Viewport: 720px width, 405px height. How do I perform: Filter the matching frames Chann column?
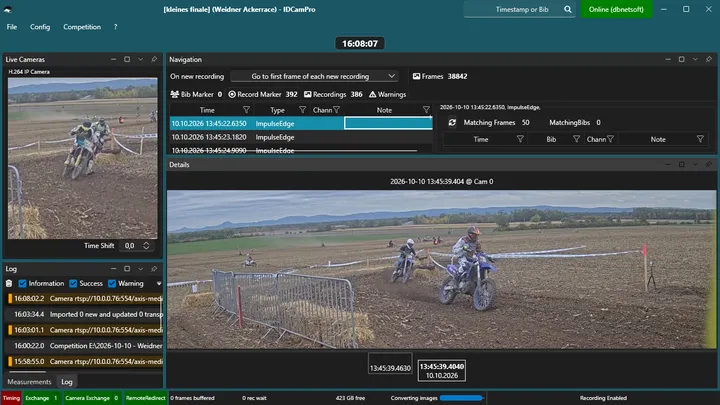pos(610,139)
